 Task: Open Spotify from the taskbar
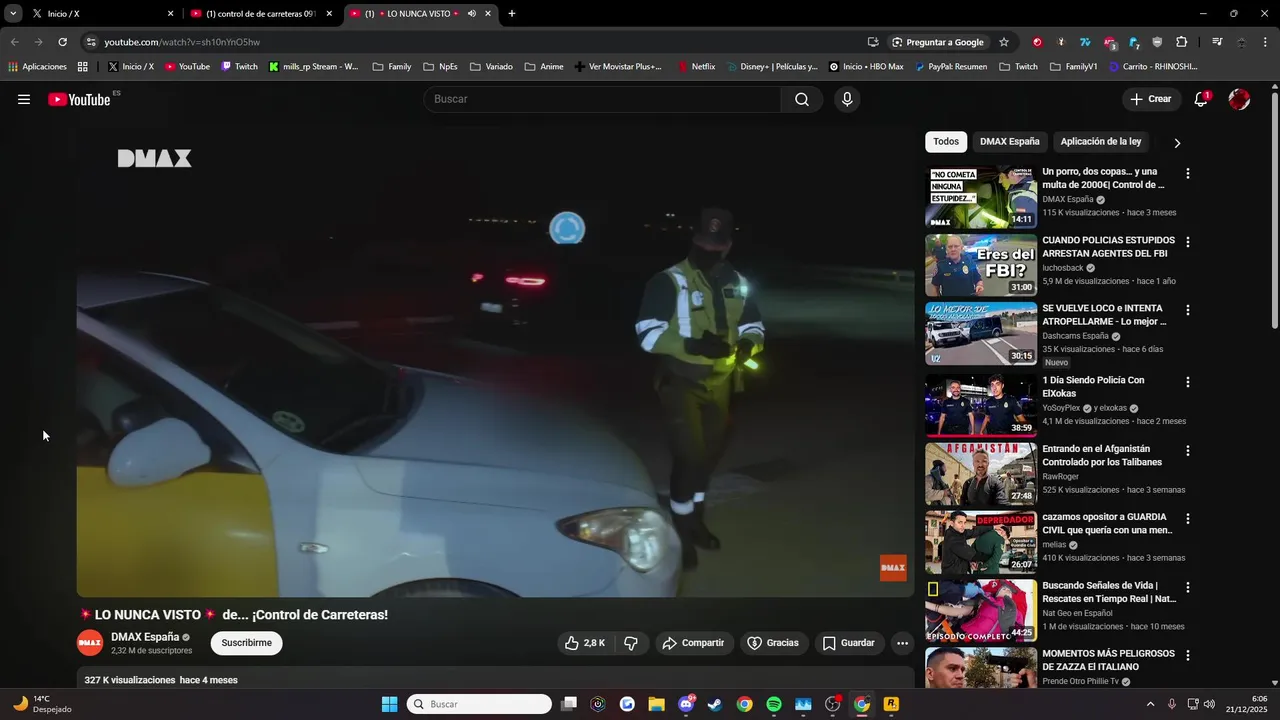pos(774,704)
